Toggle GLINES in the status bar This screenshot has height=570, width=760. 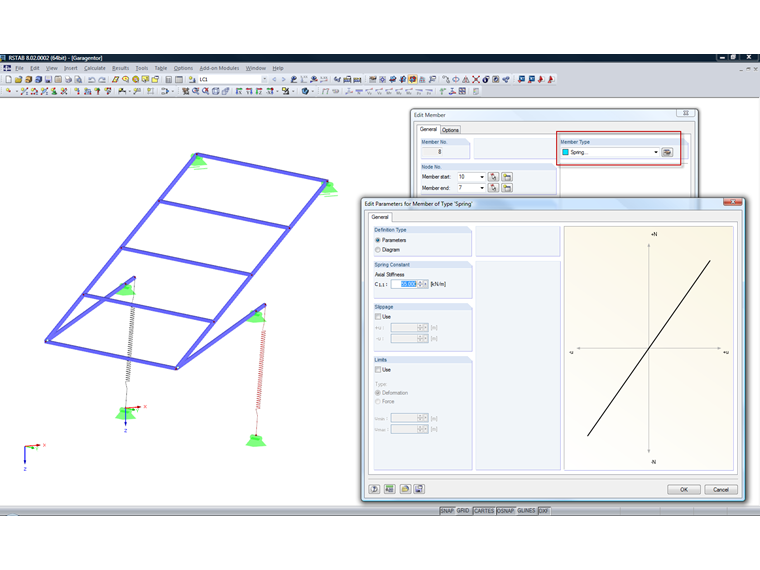tap(526, 511)
